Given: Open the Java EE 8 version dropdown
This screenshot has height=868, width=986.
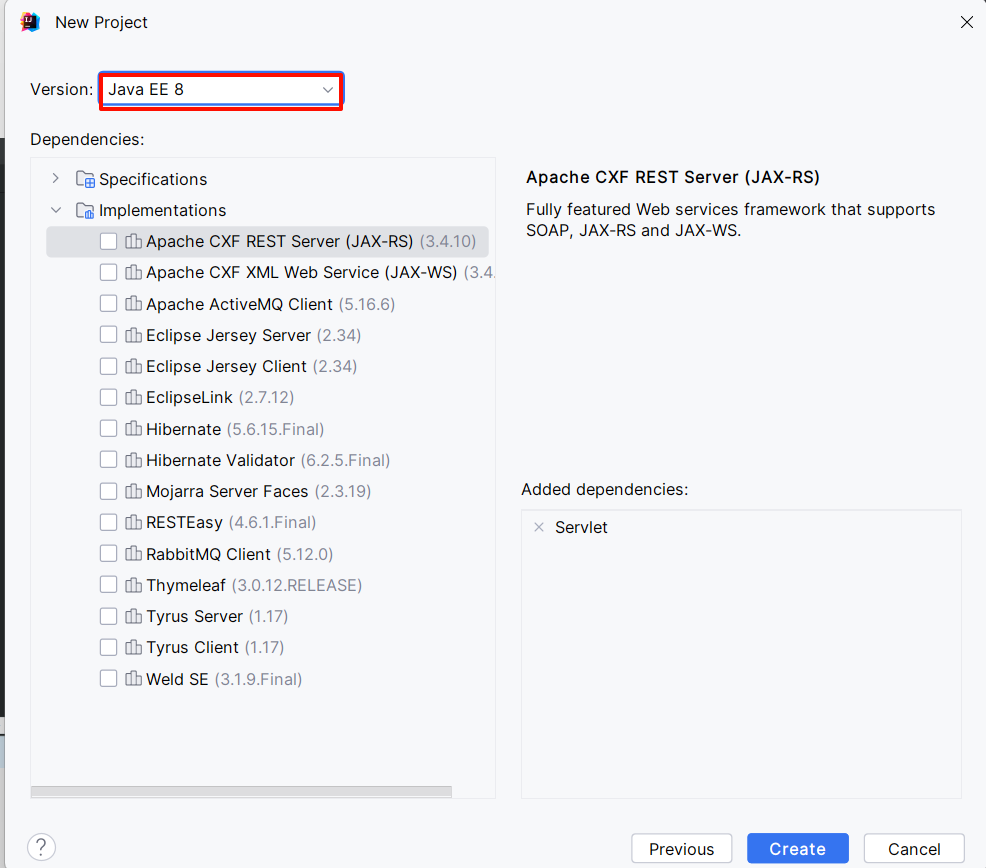Looking at the screenshot, I should 221,90.
